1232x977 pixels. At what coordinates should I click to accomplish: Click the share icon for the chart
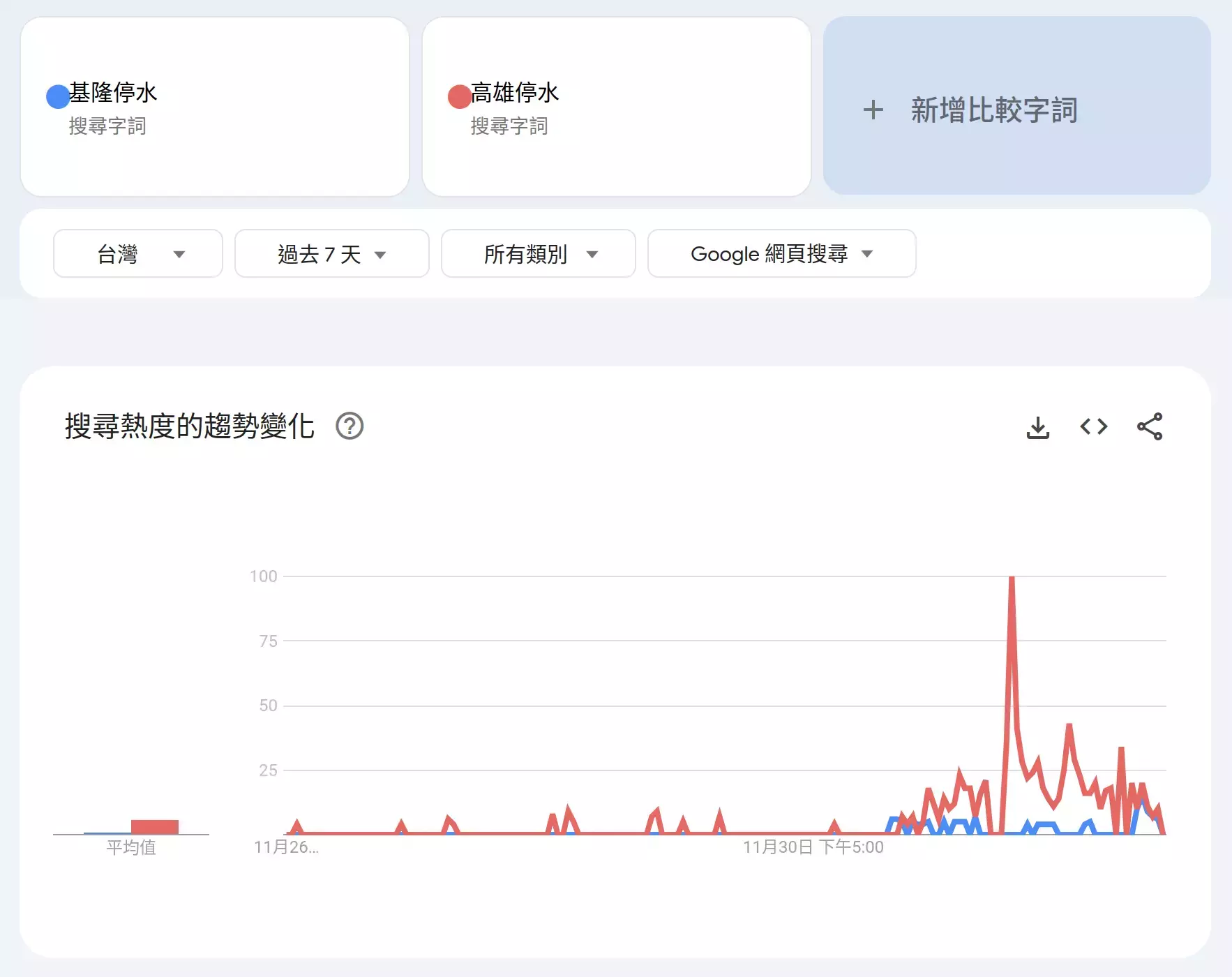pos(1149,426)
